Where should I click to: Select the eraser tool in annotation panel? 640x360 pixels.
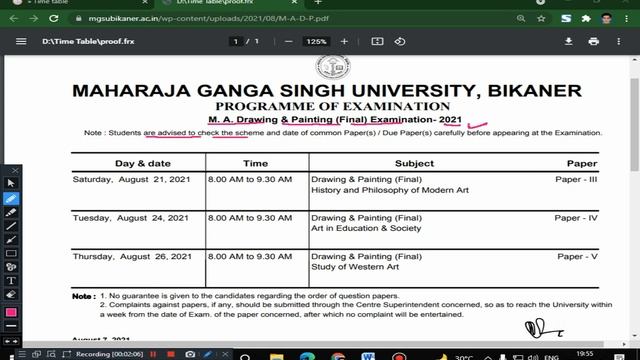pos(11,294)
